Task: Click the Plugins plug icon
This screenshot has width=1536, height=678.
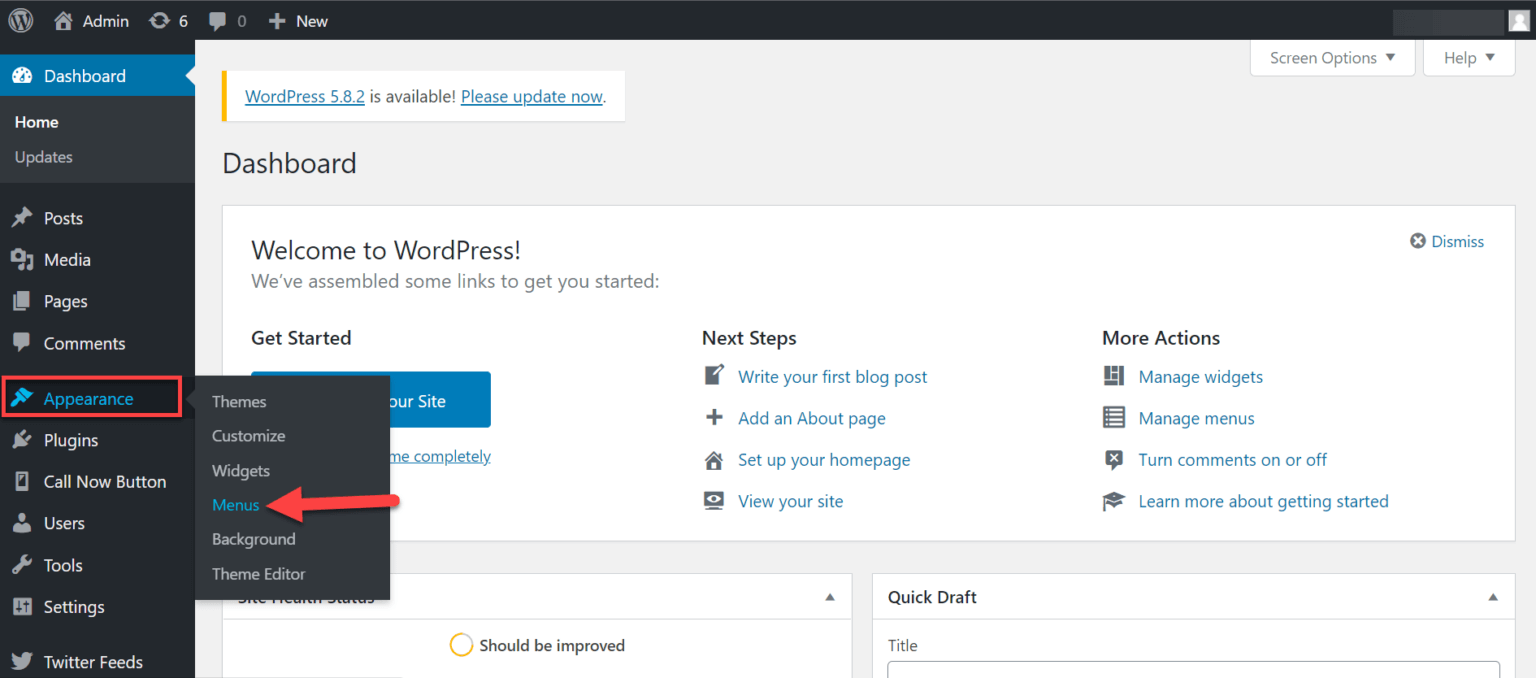Action: pyautogui.click(x=22, y=440)
